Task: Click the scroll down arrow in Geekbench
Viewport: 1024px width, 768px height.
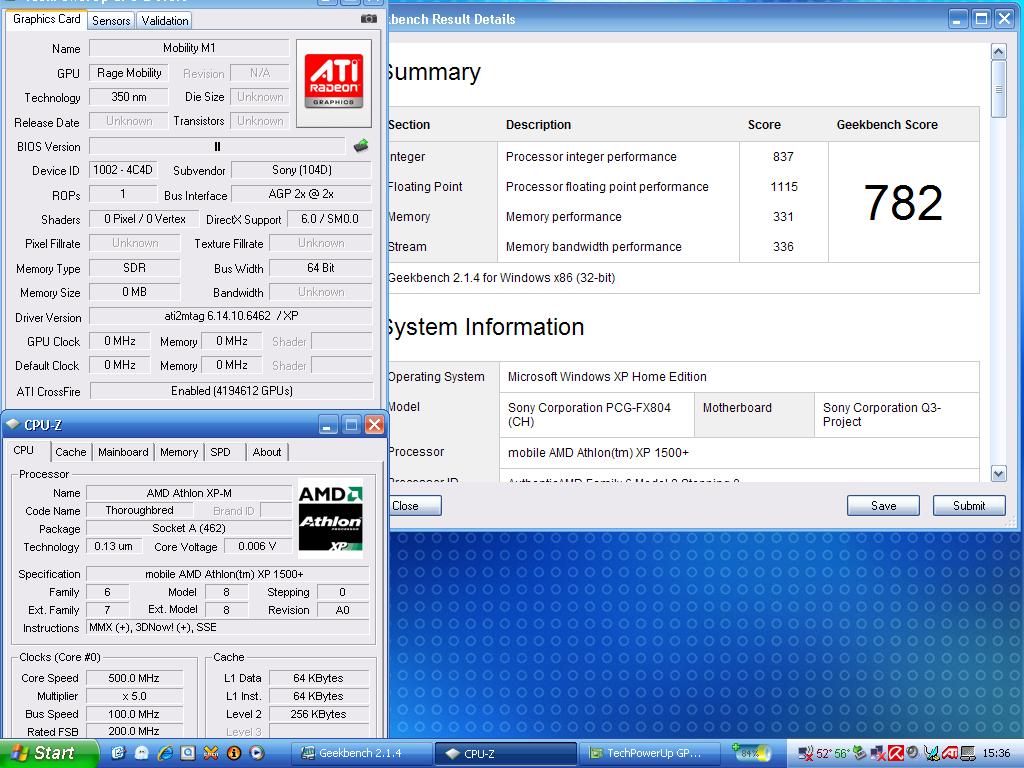Action: [x=998, y=473]
